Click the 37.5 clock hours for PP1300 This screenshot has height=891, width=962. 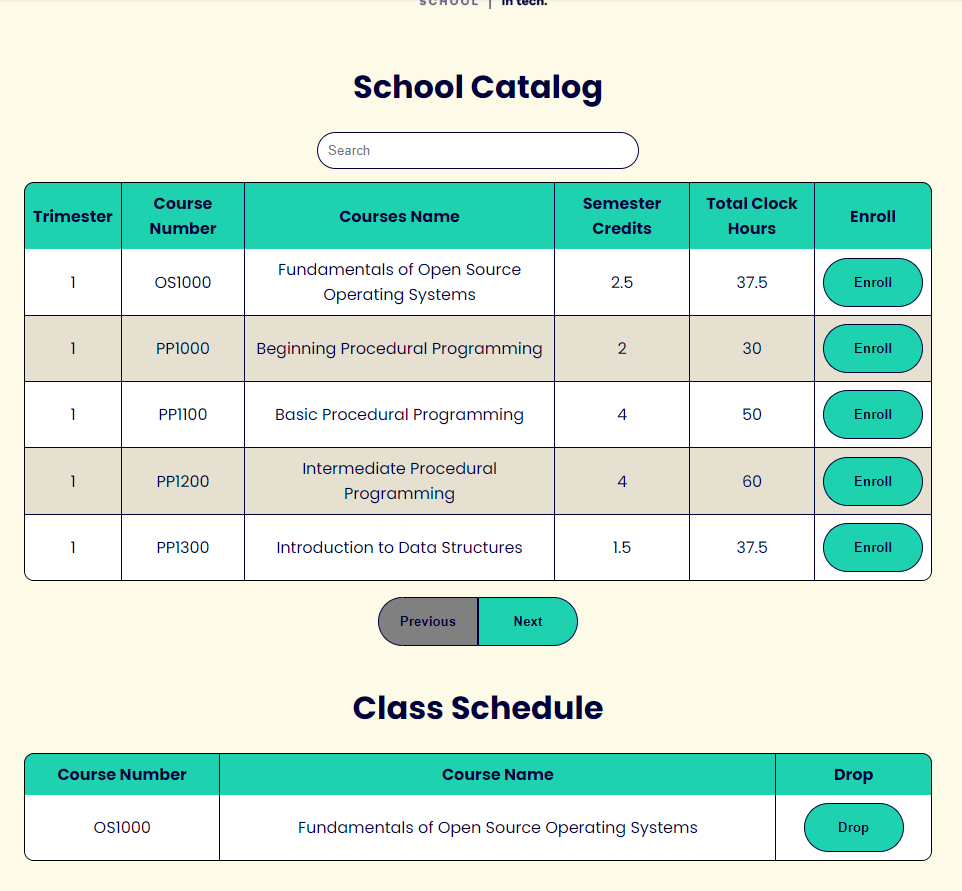[752, 547]
